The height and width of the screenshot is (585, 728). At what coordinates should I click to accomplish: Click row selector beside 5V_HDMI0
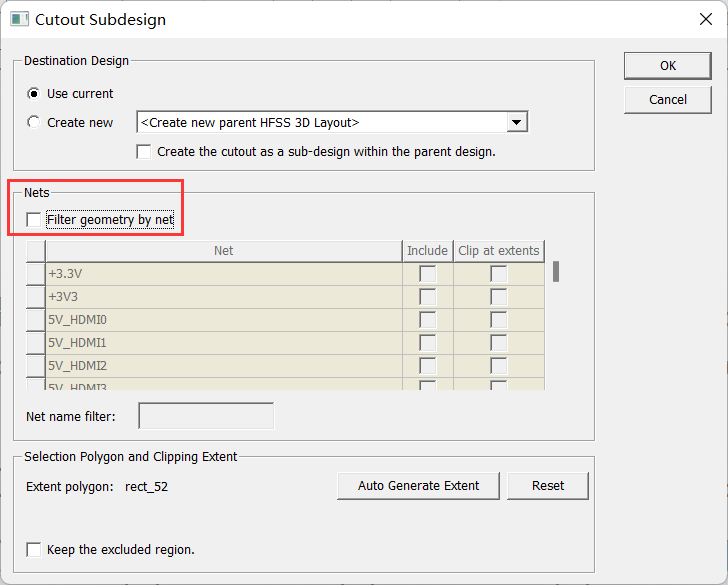pos(36,320)
